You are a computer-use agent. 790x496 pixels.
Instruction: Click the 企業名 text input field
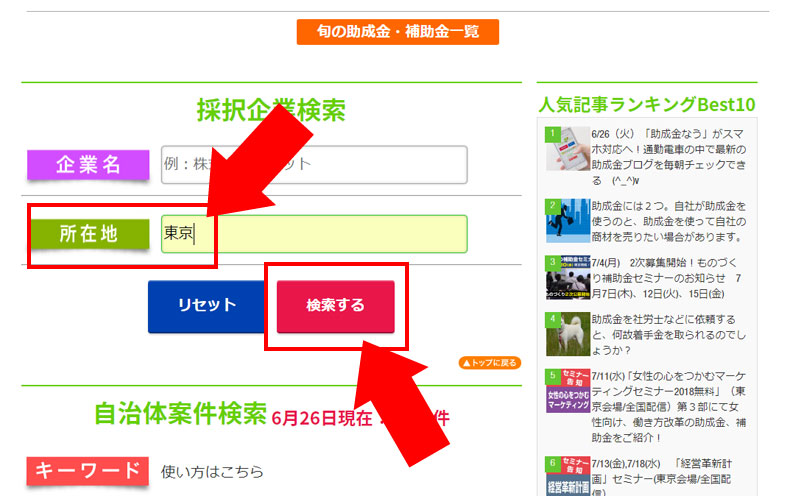(314, 164)
